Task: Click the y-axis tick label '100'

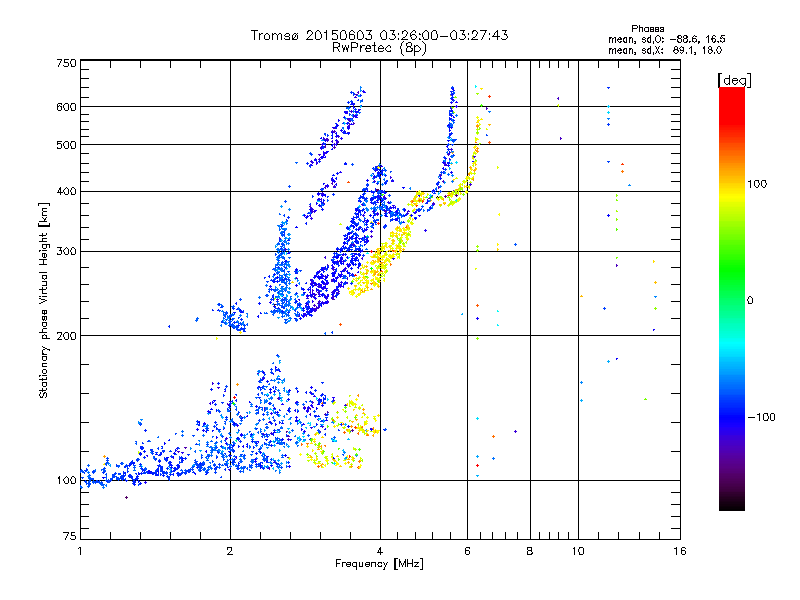Action: pyautogui.click(x=66, y=481)
